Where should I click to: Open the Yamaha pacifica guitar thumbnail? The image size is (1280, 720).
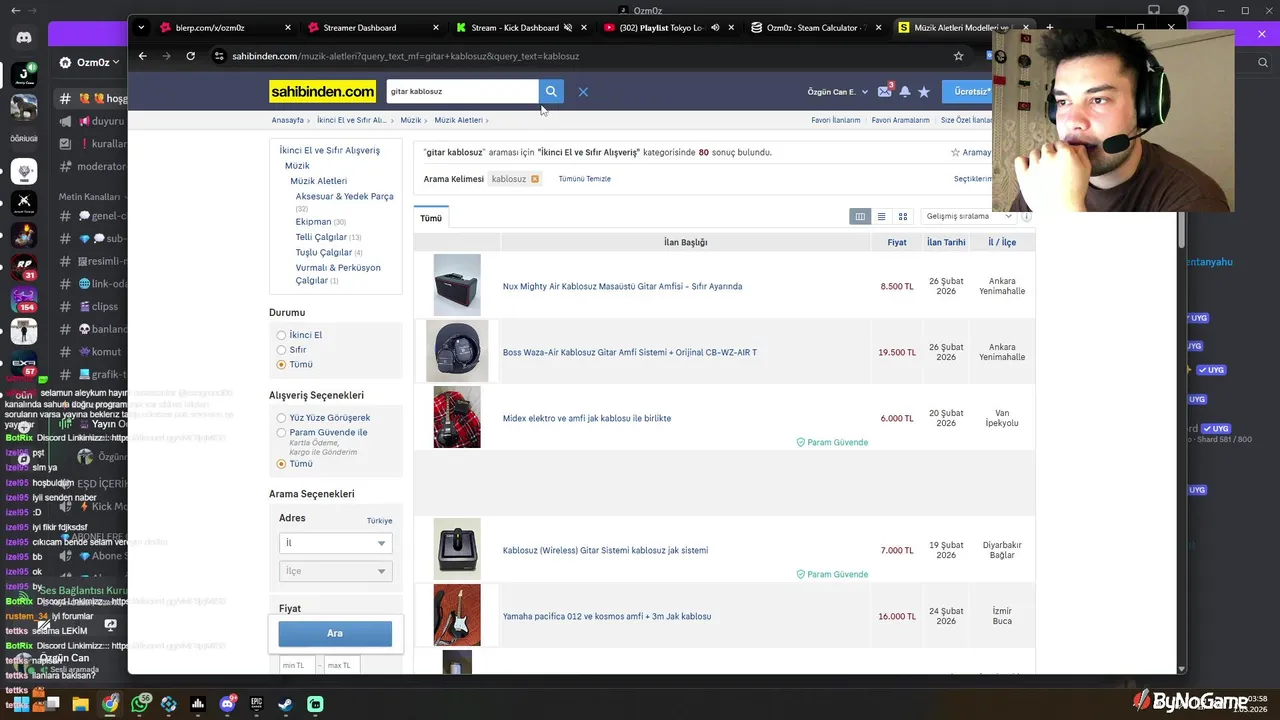coord(457,615)
